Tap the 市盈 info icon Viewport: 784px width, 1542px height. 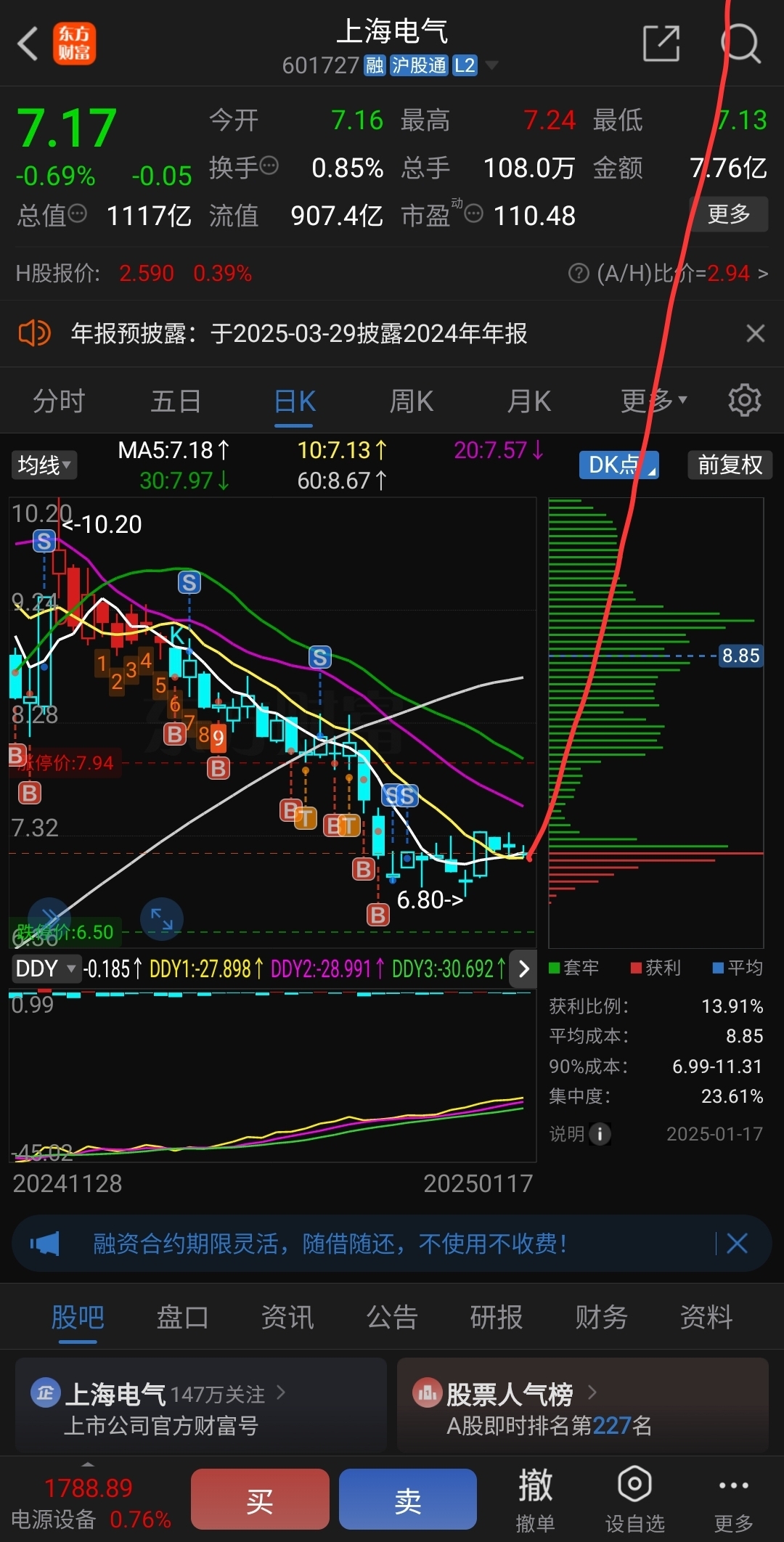[x=473, y=214]
